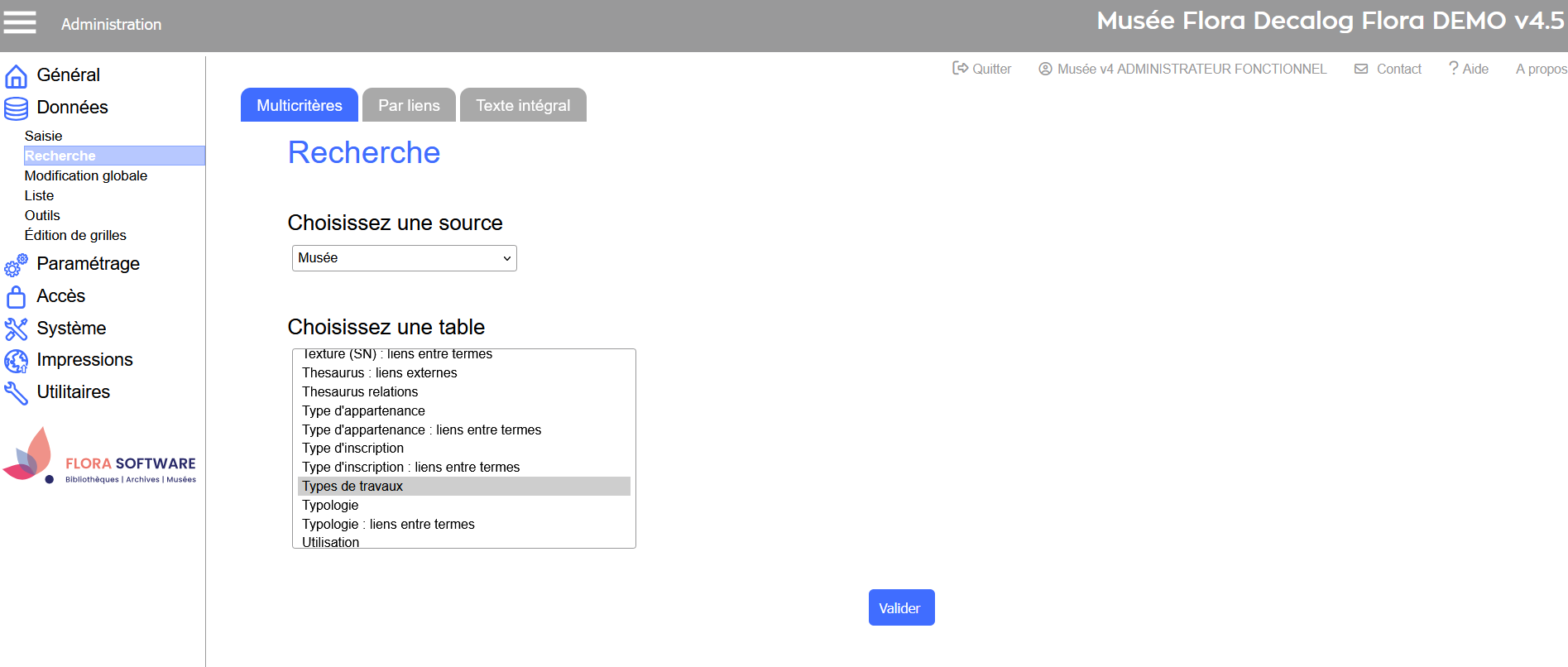
Task: Open the Aide help link
Action: click(x=1469, y=69)
